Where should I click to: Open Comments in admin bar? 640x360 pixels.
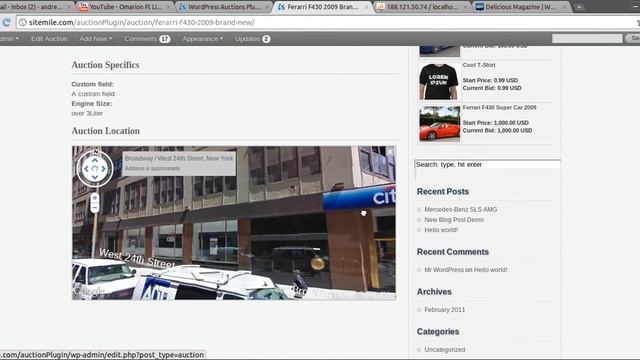tap(147, 39)
